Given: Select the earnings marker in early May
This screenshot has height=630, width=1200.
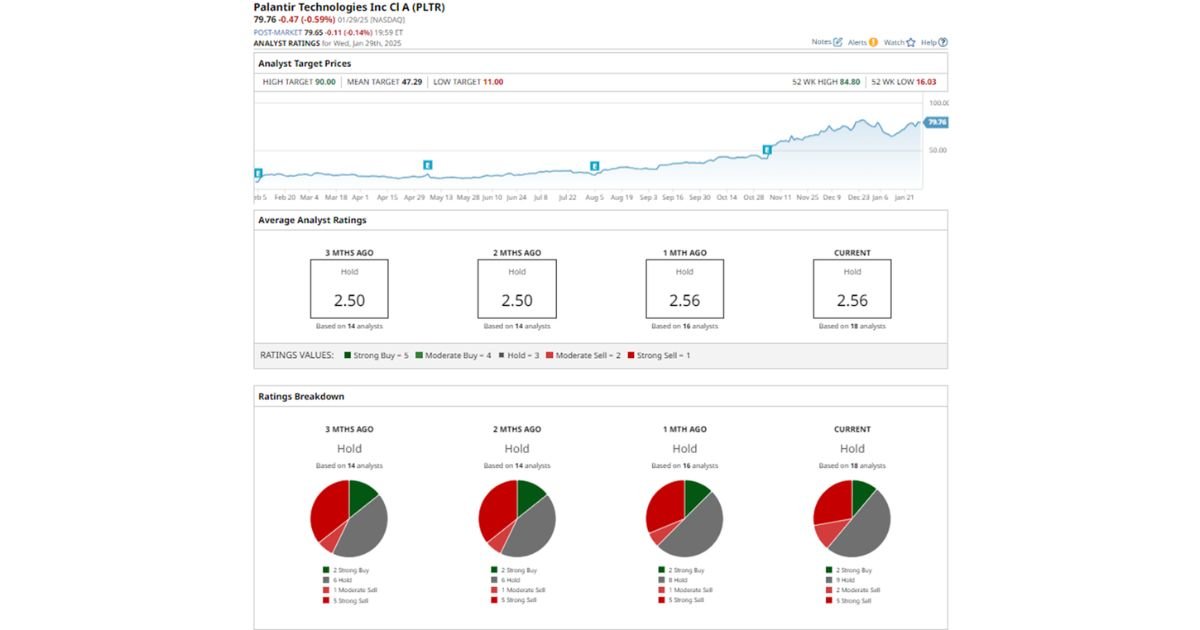Looking at the screenshot, I should click(x=427, y=164).
